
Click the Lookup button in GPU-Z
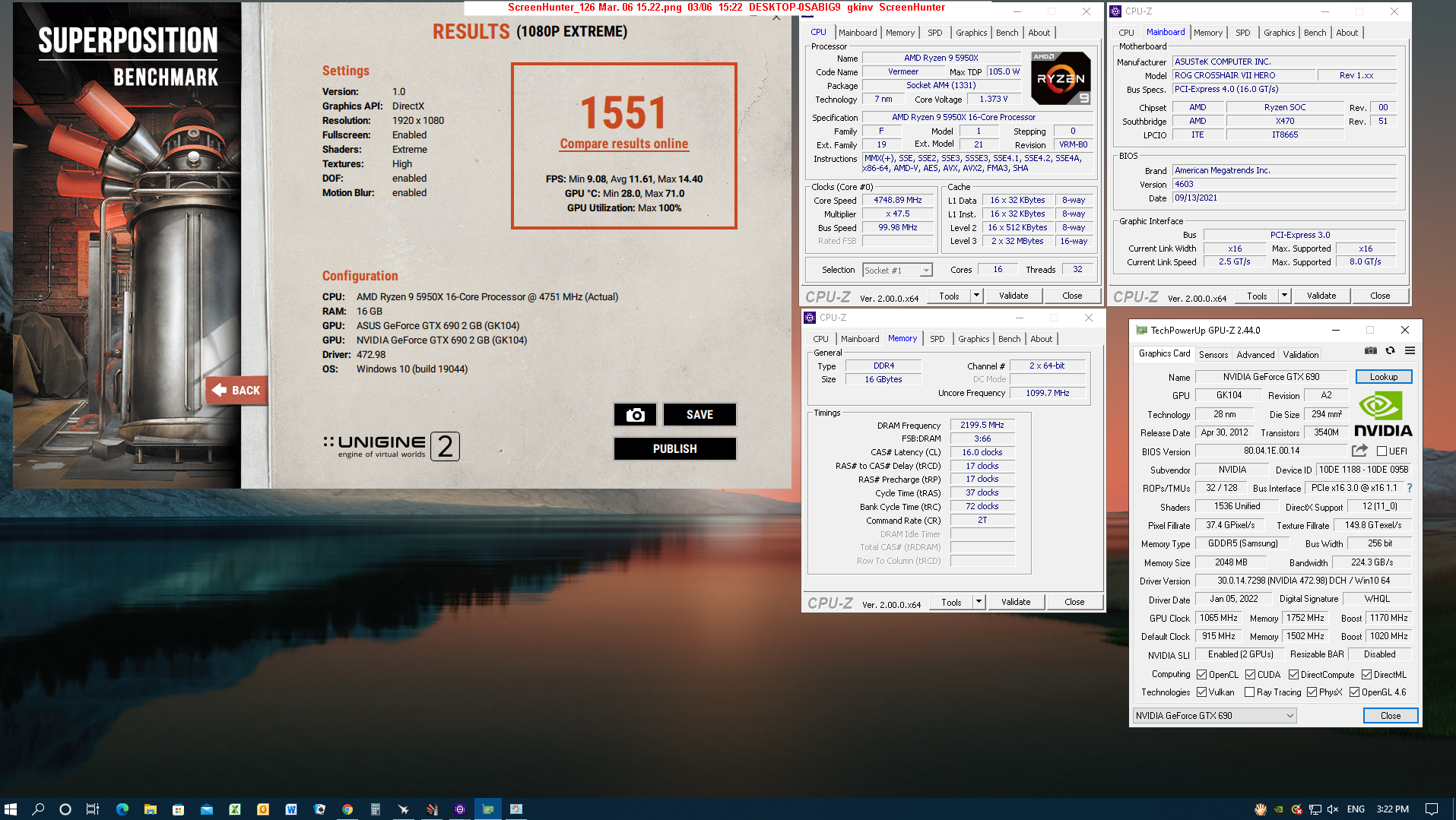[x=1383, y=377]
